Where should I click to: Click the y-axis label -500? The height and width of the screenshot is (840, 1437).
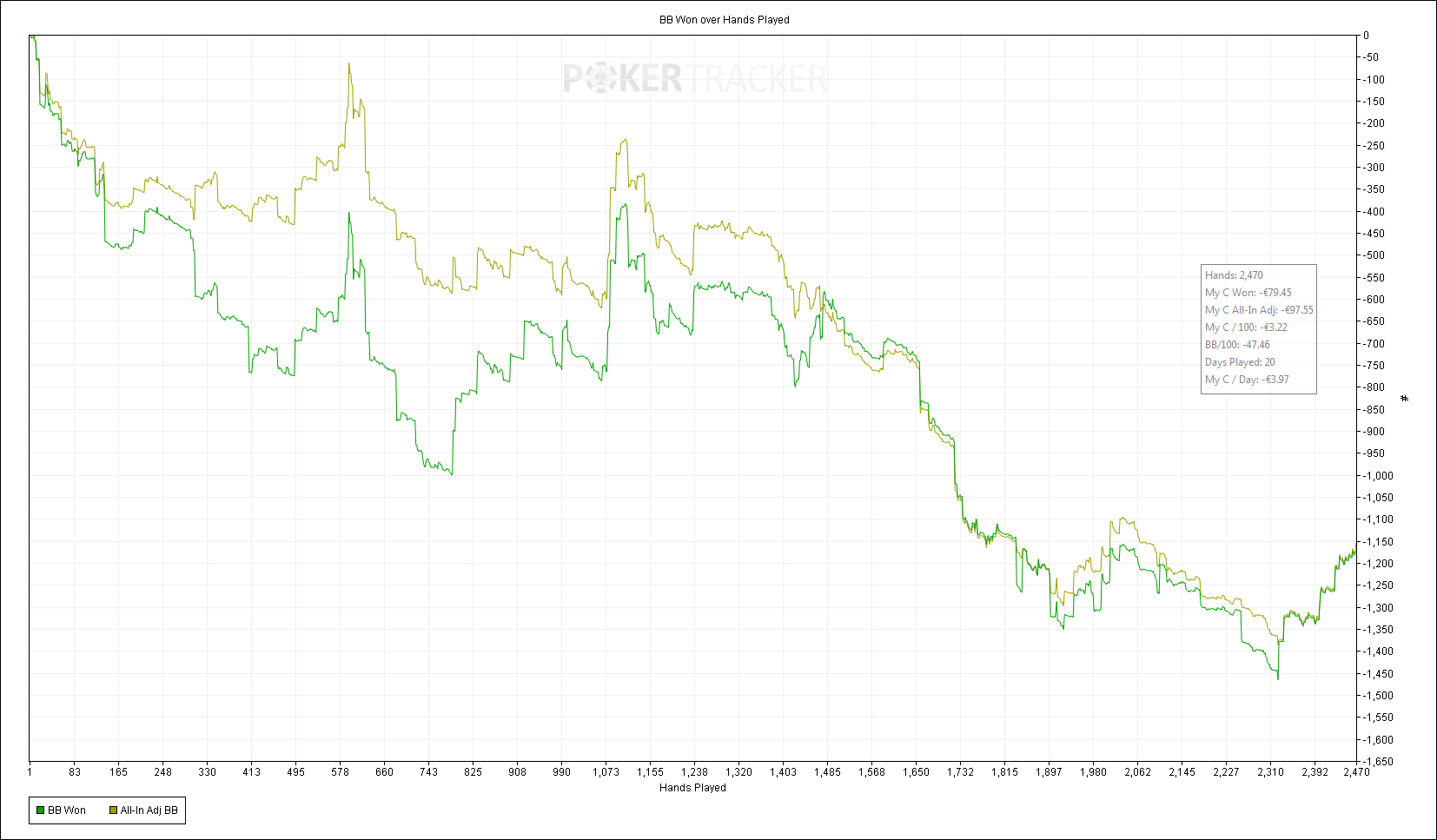[1374, 255]
